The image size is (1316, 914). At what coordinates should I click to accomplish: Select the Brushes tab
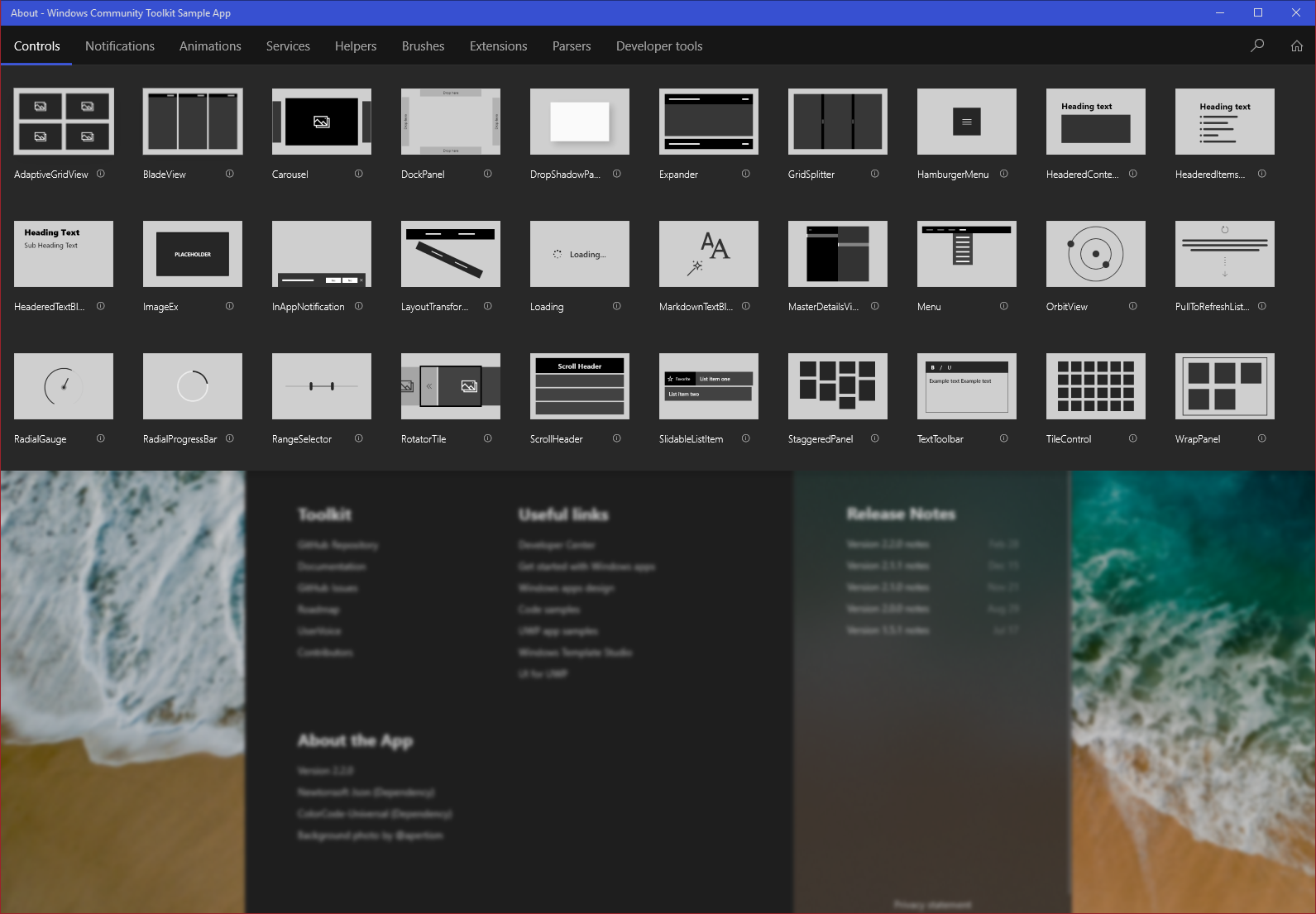coord(424,46)
